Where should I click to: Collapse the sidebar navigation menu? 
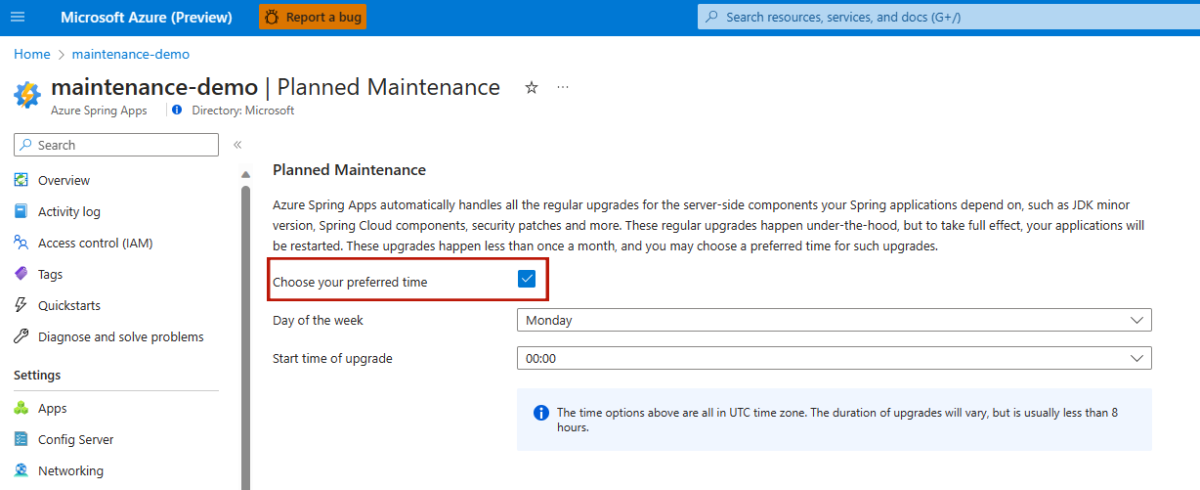pyautogui.click(x=237, y=145)
